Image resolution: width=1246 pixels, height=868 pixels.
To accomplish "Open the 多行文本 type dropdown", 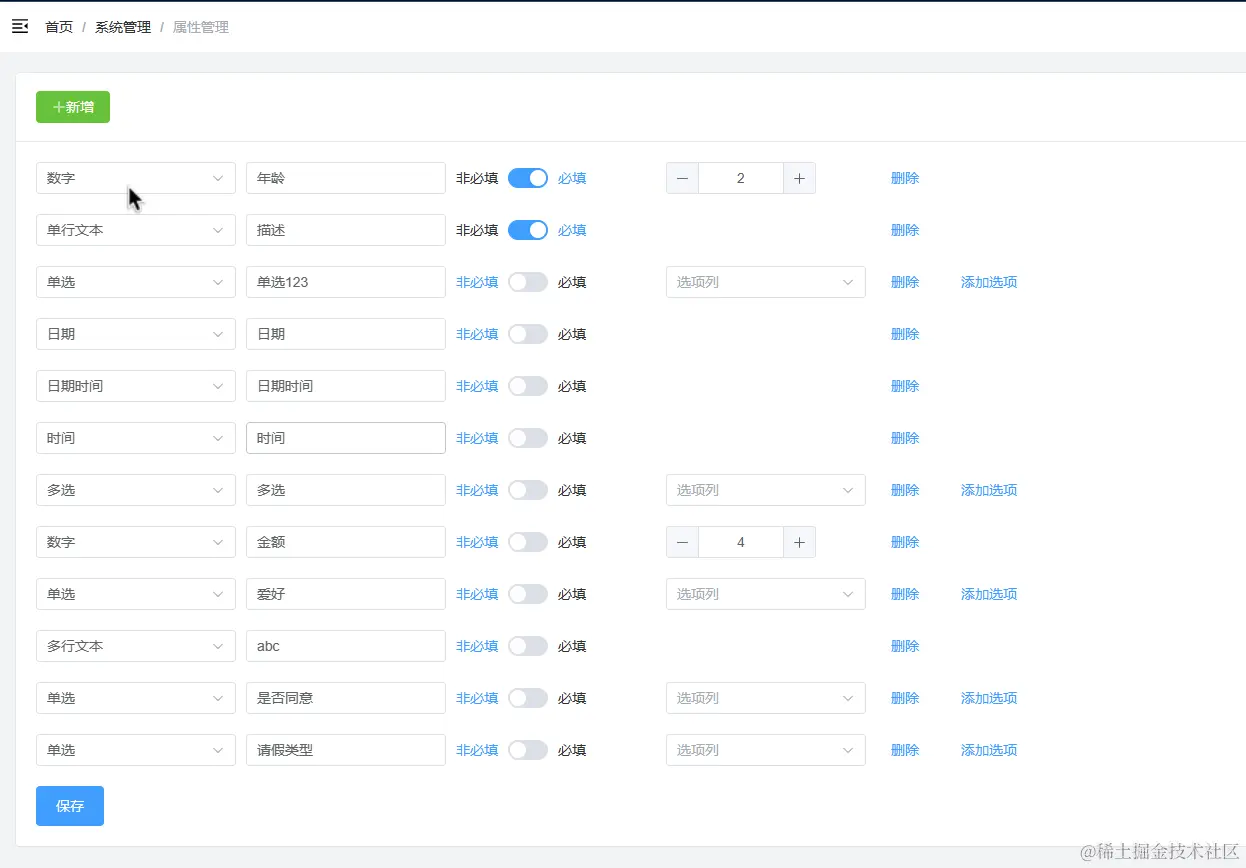I will pos(136,646).
